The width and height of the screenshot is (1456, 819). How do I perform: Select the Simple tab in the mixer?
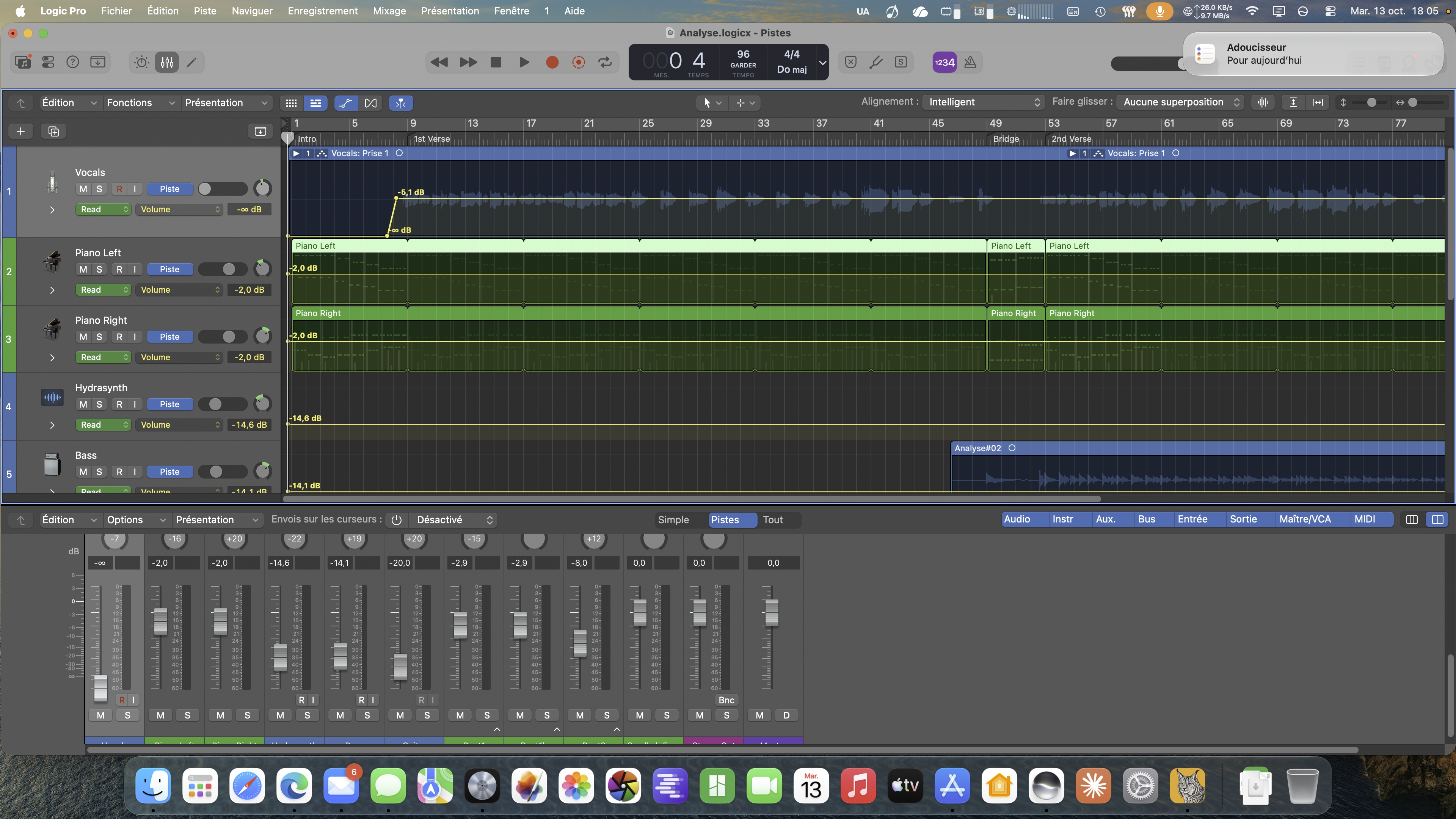click(674, 520)
